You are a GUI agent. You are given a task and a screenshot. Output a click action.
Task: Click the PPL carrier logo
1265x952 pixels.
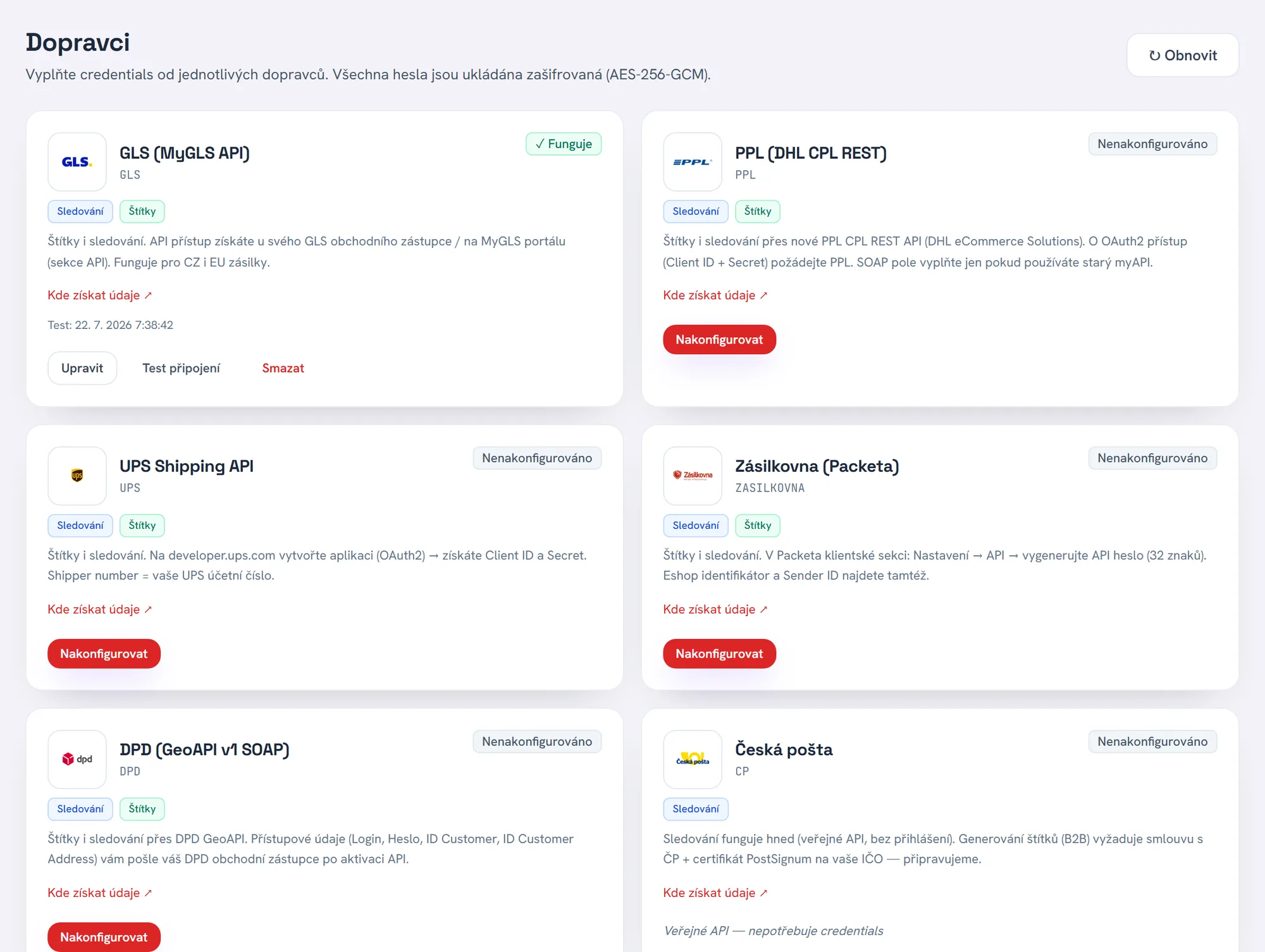coord(693,162)
